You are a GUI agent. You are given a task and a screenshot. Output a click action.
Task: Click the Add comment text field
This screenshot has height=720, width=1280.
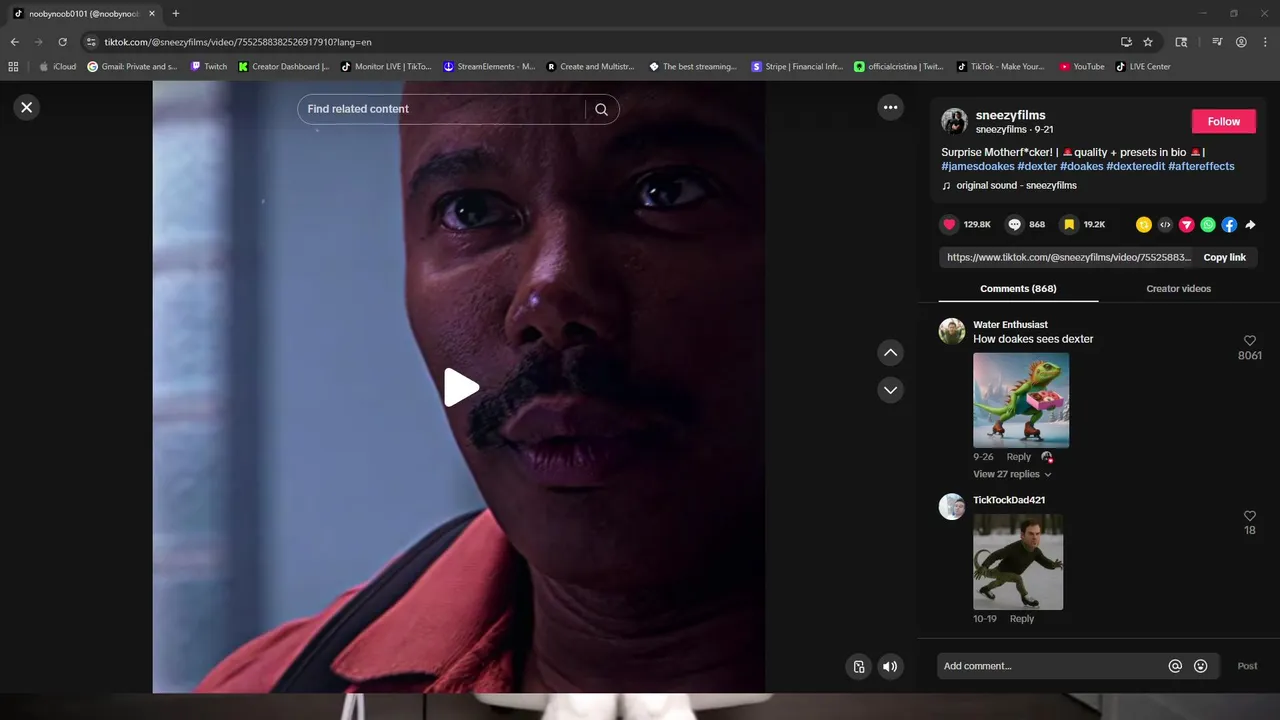[1050, 666]
